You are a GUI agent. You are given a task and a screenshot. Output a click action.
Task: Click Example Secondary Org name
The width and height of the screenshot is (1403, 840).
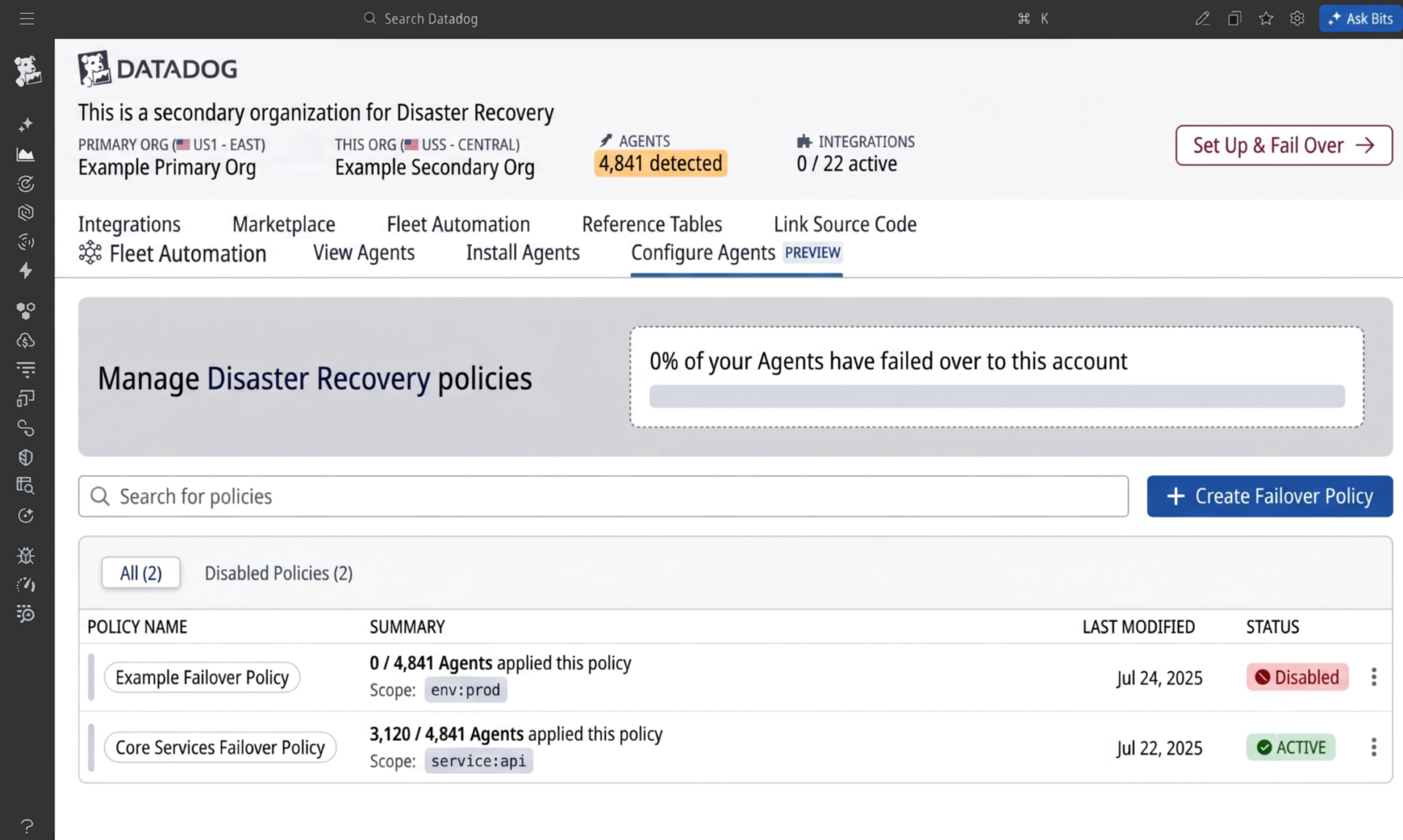tap(435, 168)
